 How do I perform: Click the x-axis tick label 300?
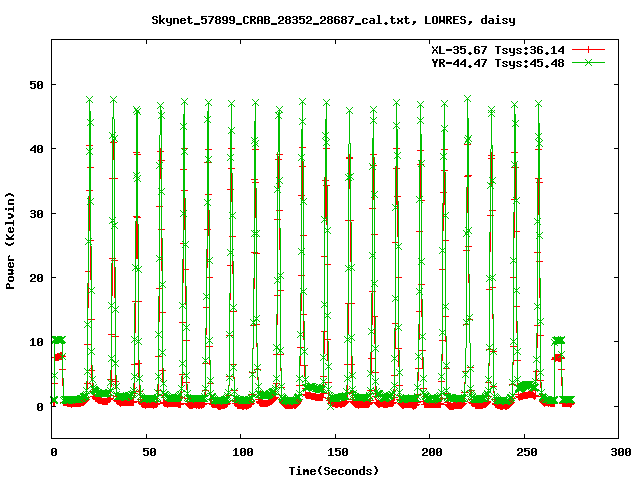coord(621,452)
